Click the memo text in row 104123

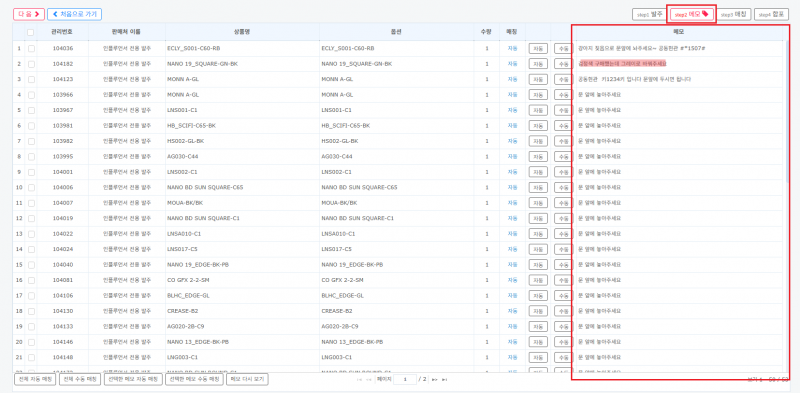tap(635, 80)
